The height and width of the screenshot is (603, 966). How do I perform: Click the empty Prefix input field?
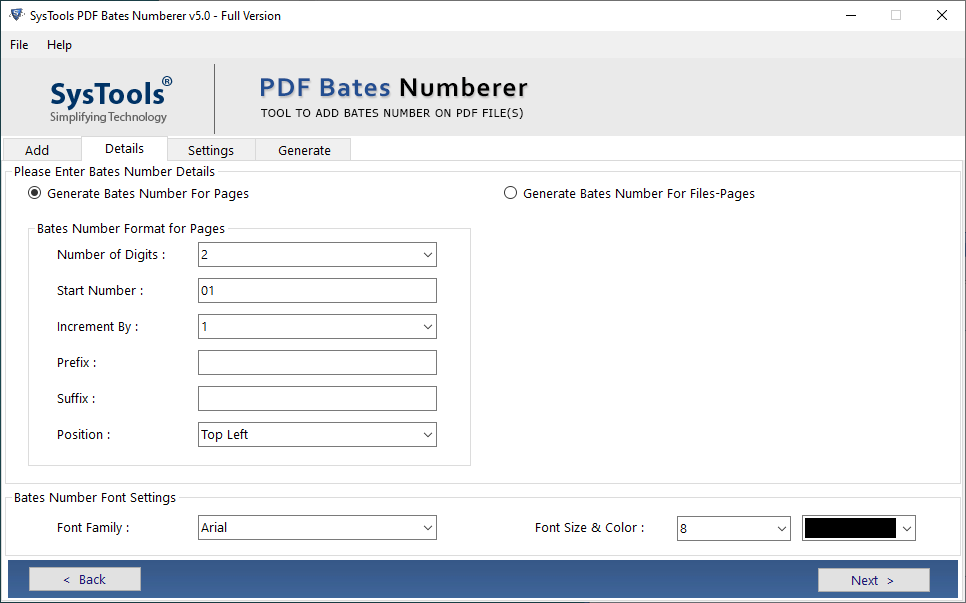tap(317, 363)
